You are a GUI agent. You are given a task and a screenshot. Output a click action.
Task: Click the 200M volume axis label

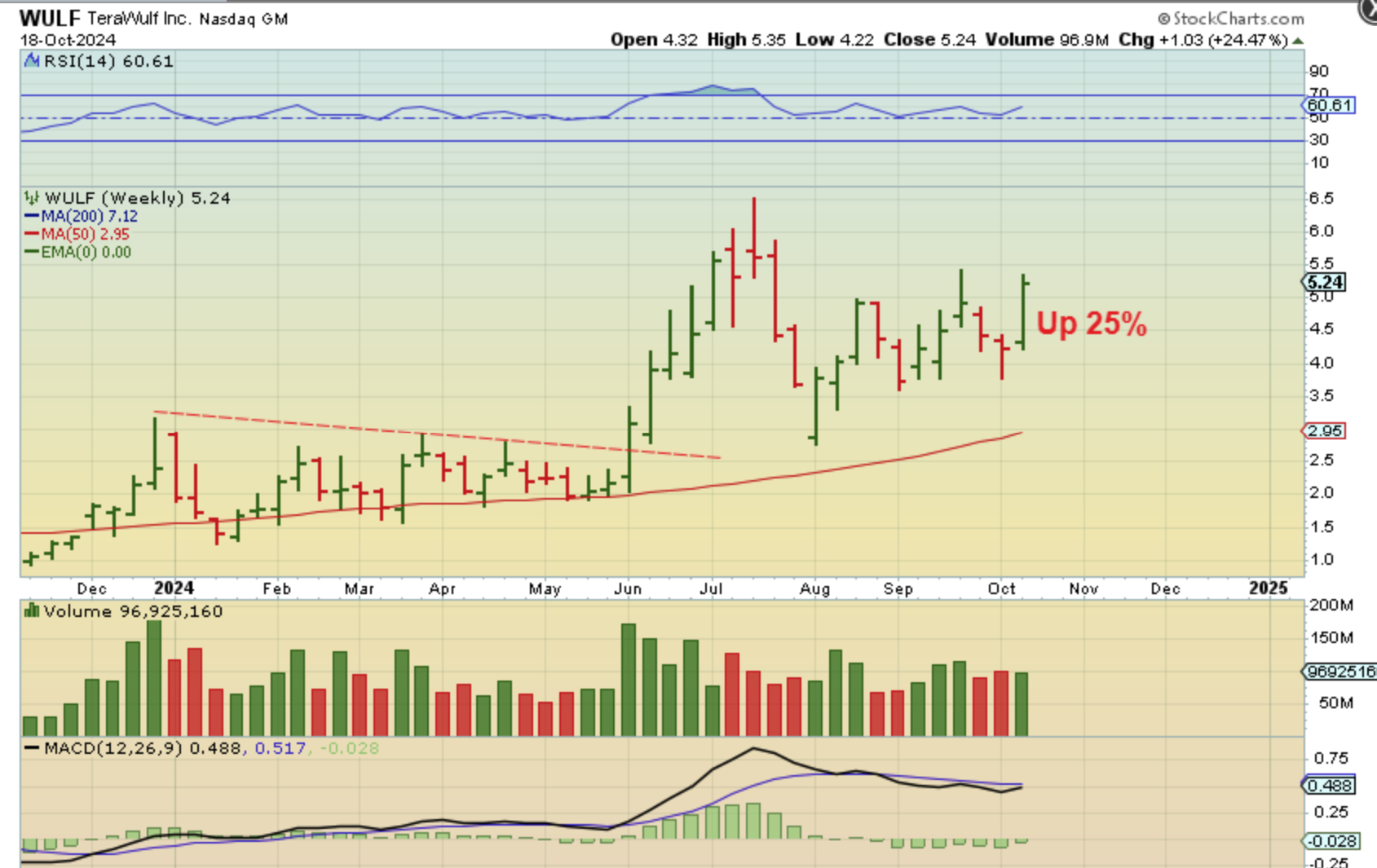(1331, 606)
